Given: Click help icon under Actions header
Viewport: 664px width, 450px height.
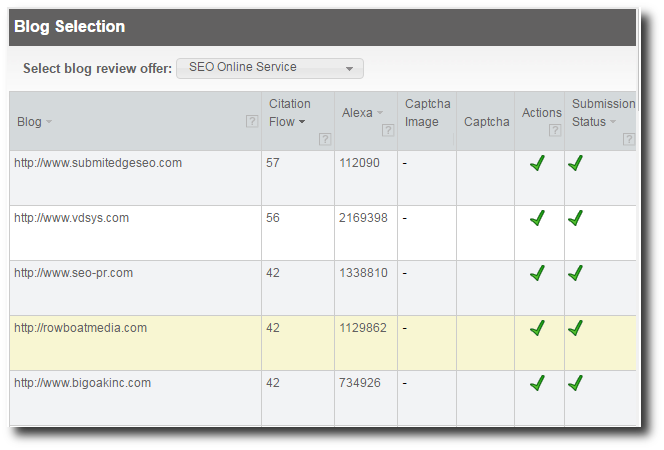Looking at the screenshot, I should [555, 130].
